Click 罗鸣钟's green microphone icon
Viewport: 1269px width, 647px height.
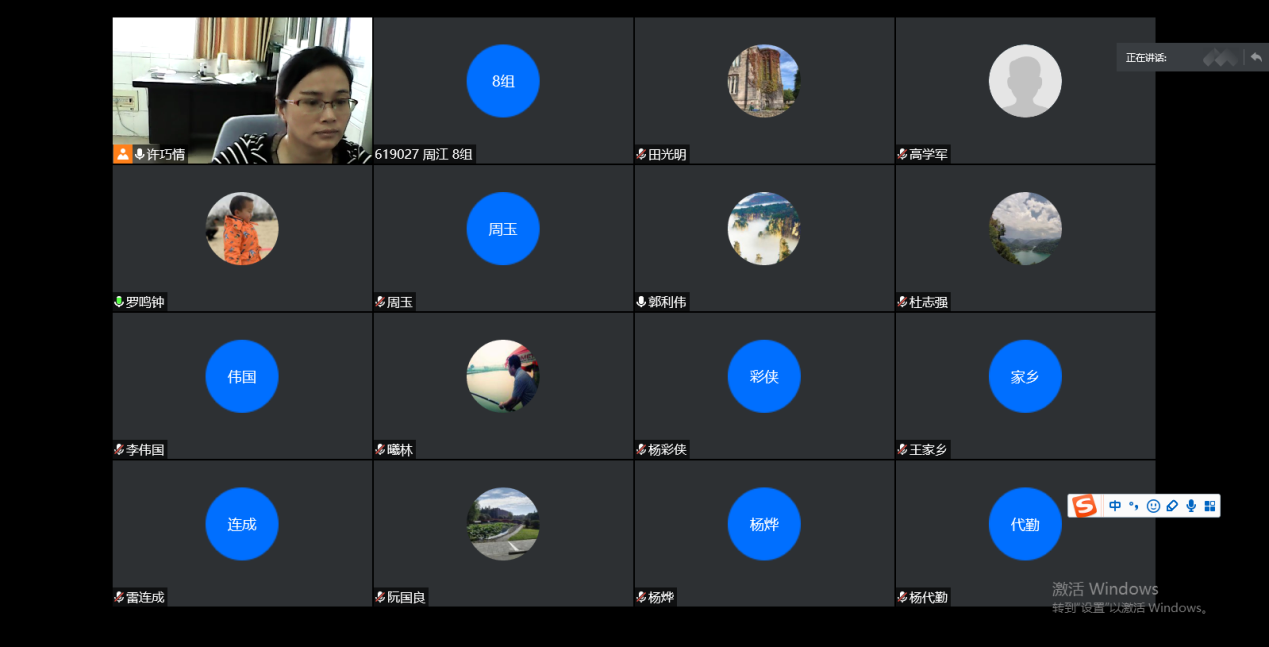[119, 302]
